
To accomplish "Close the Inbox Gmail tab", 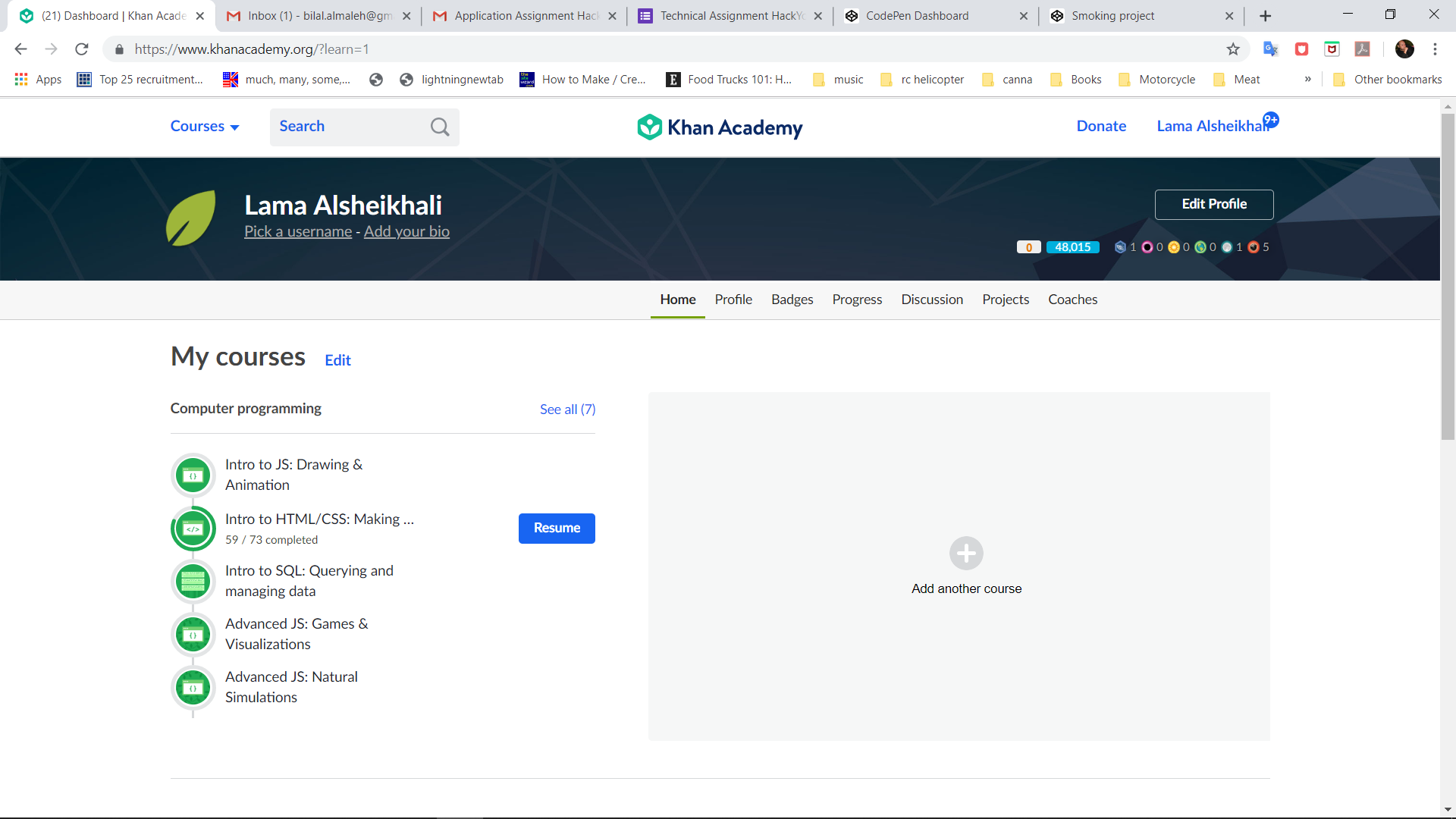I will [x=406, y=16].
